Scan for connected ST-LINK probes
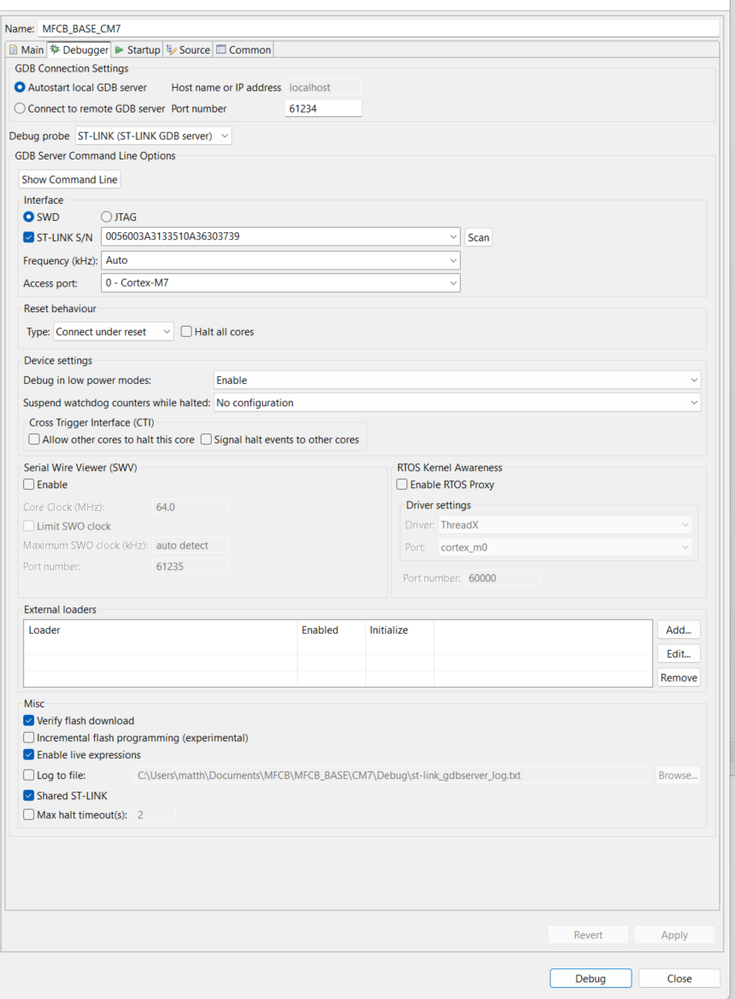Viewport: 735px width, 999px height. click(x=477, y=237)
